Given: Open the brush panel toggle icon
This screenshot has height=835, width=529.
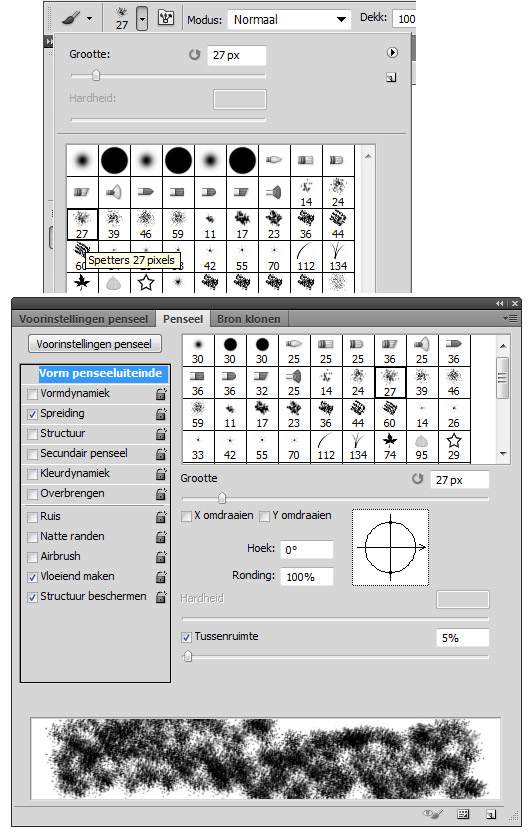Looking at the screenshot, I should (166, 19).
